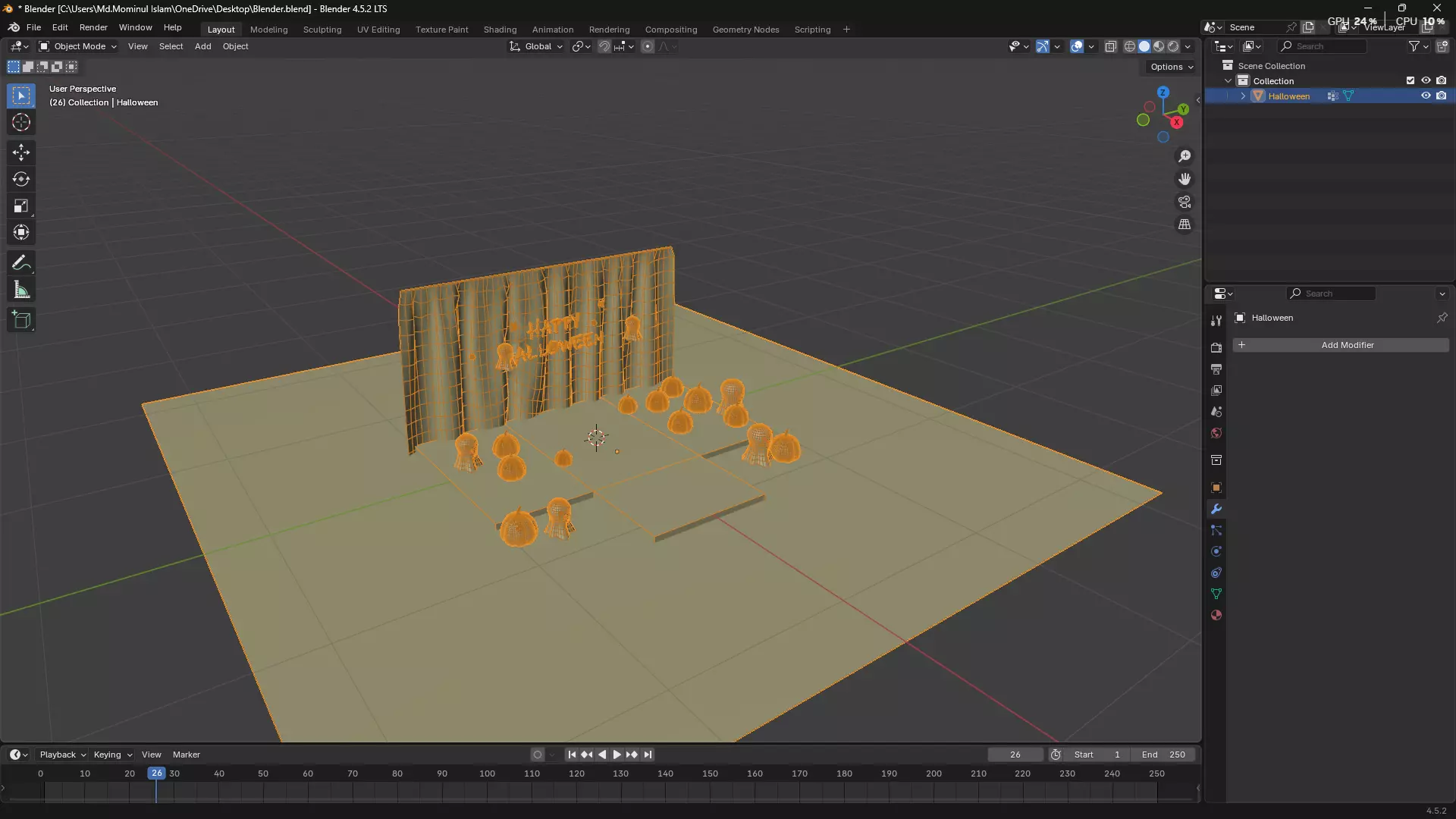This screenshot has width=1456, height=819.
Task: Toggle X-ray display in viewport header
Action: [x=1111, y=46]
